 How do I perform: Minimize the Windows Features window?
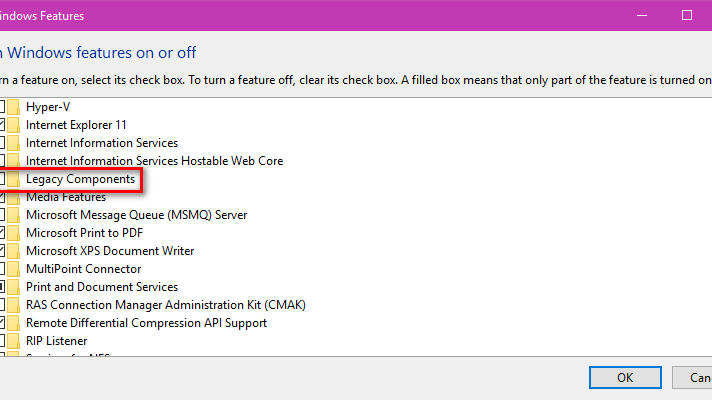coord(642,15)
